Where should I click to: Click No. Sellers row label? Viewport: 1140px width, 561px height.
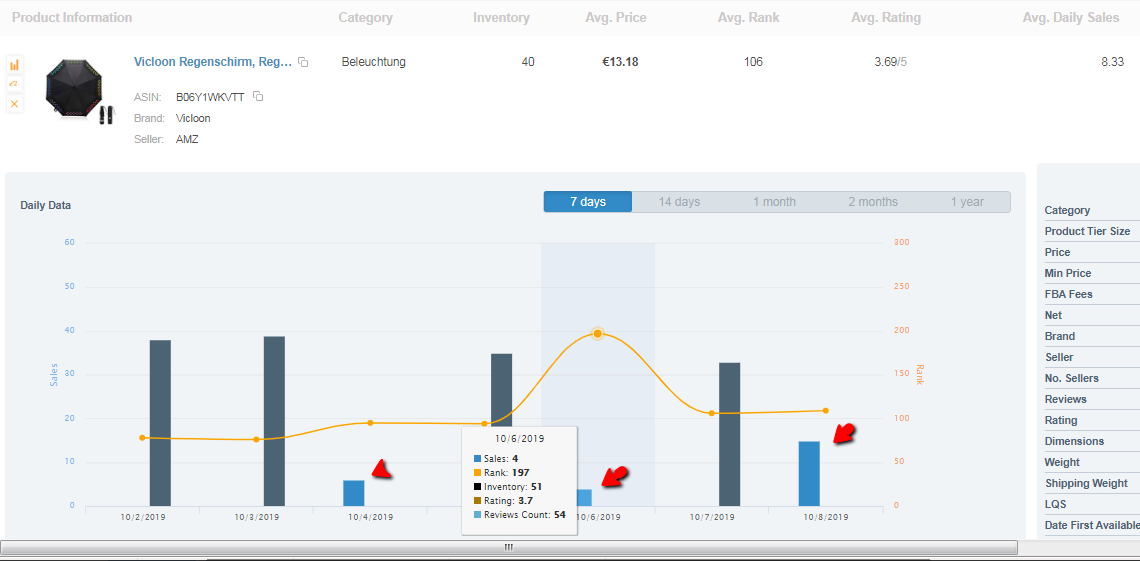(1072, 378)
